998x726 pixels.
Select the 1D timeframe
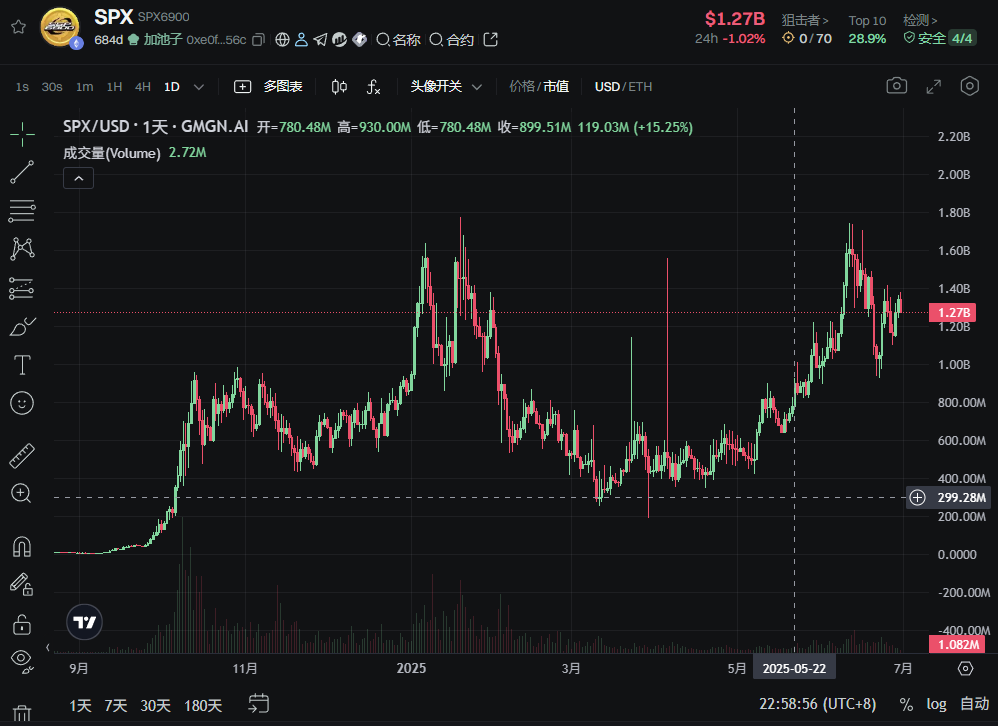[x=172, y=87]
